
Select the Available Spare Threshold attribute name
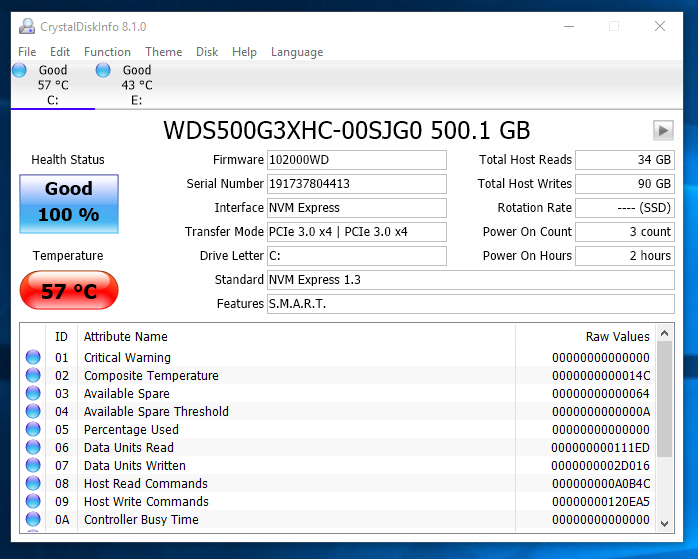point(156,412)
